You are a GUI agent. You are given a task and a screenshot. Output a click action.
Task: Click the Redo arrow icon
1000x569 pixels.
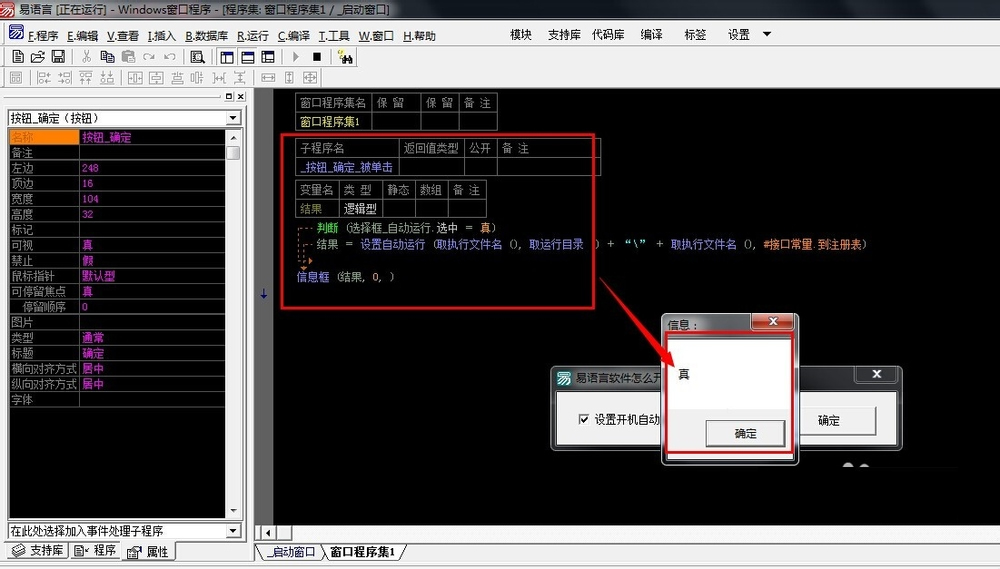click(x=149, y=57)
